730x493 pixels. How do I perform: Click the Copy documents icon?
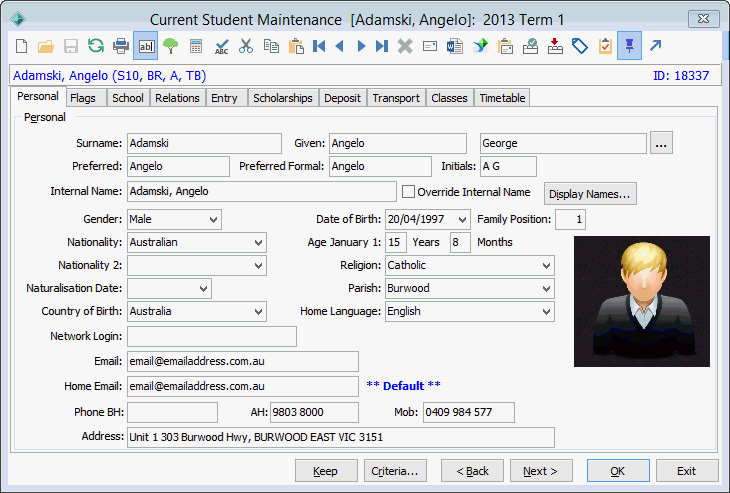[271, 46]
